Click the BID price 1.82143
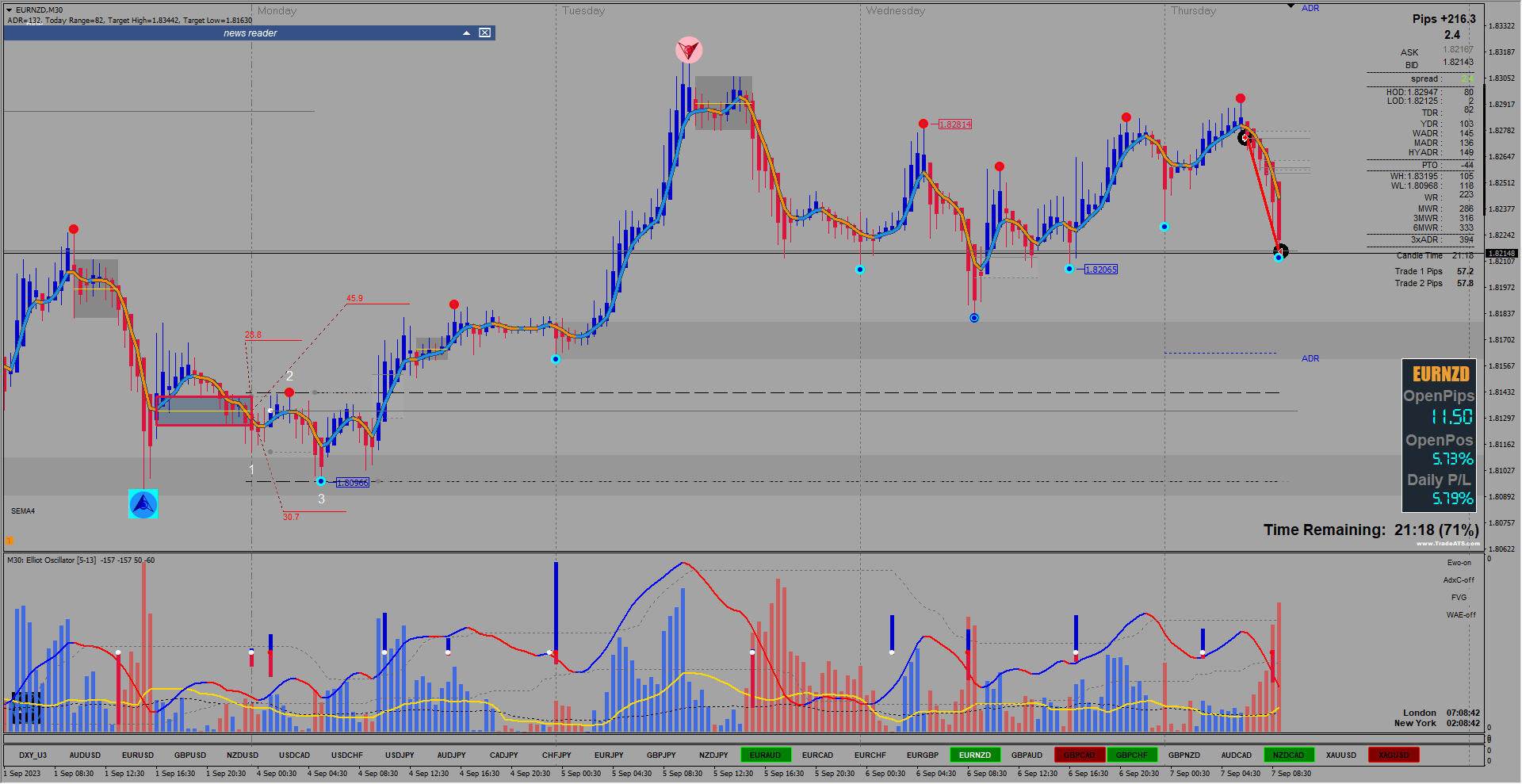This screenshot has height=784, width=1522. tap(1458, 63)
